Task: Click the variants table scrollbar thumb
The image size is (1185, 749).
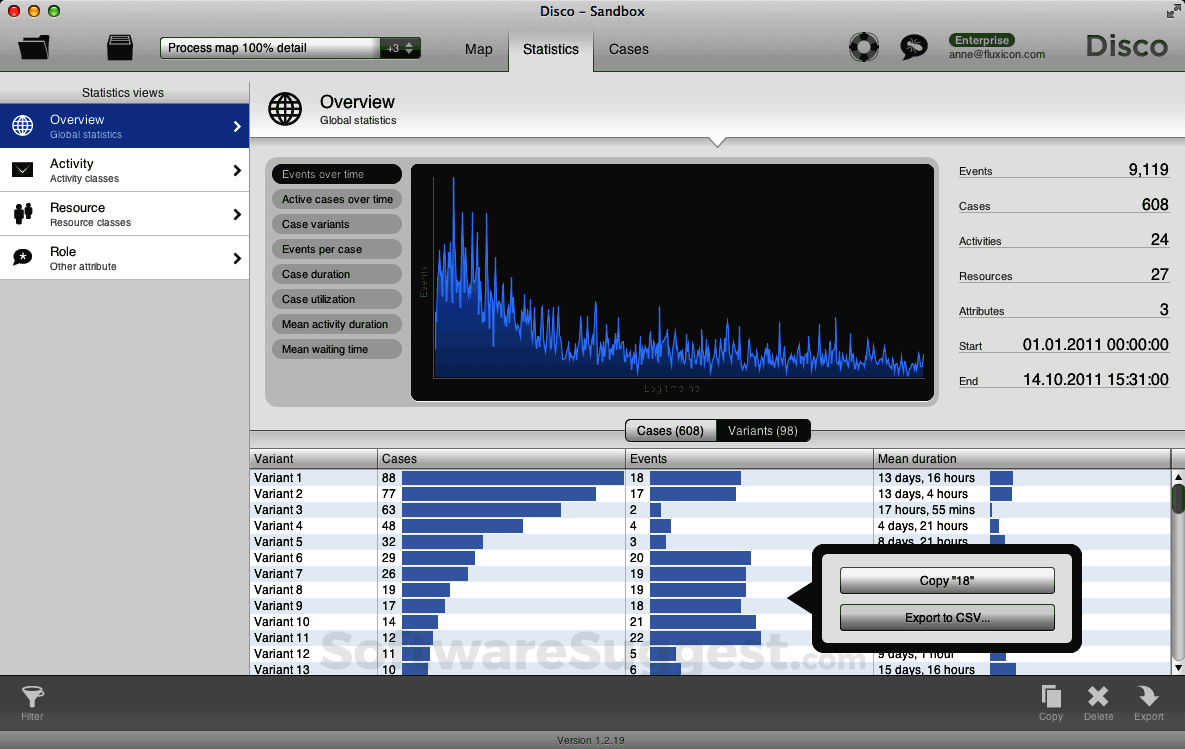Action: (1175, 499)
